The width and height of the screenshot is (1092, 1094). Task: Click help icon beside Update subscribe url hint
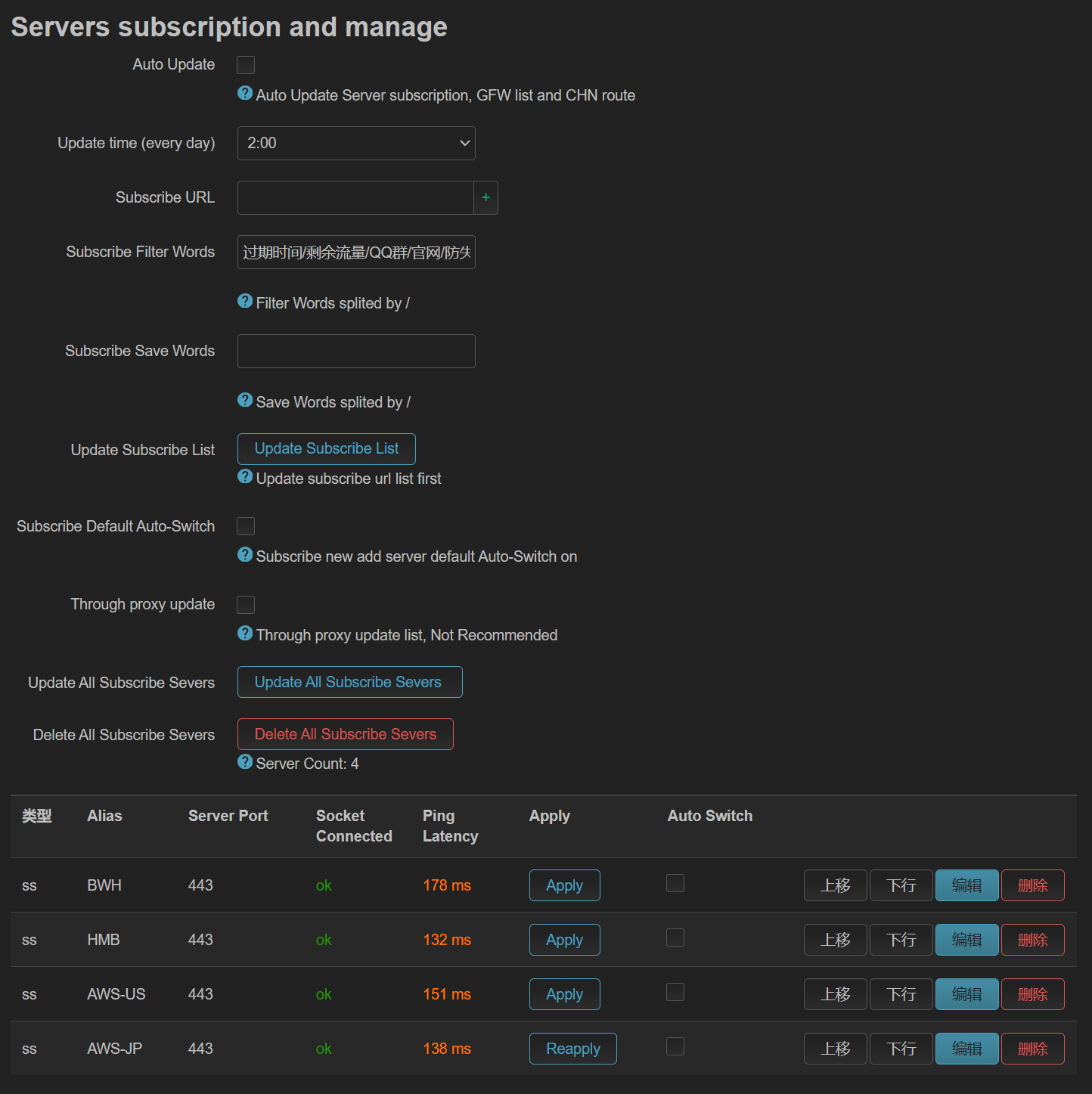click(245, 476)
